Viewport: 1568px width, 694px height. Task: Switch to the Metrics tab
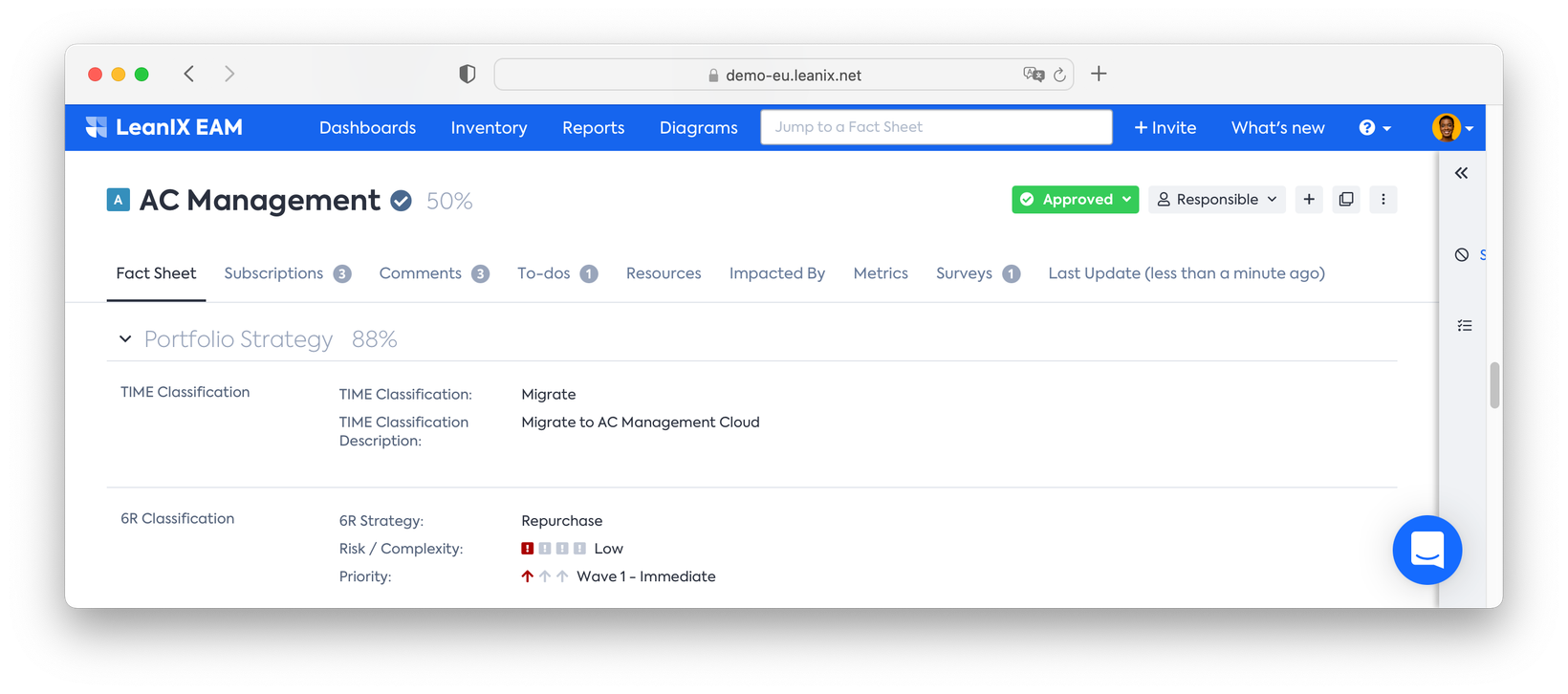click(881, 273)
